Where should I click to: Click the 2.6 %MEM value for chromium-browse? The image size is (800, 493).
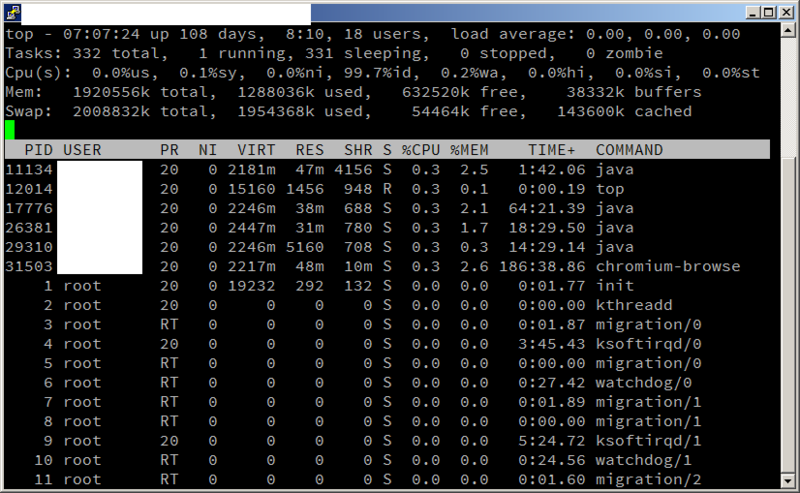(474, 266)
